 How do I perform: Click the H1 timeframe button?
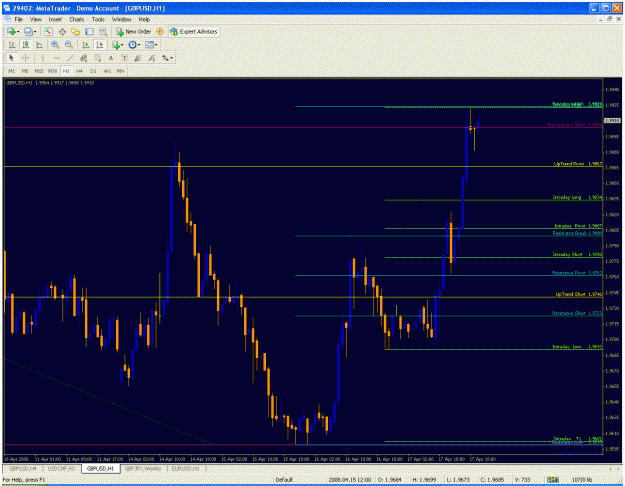66,71
